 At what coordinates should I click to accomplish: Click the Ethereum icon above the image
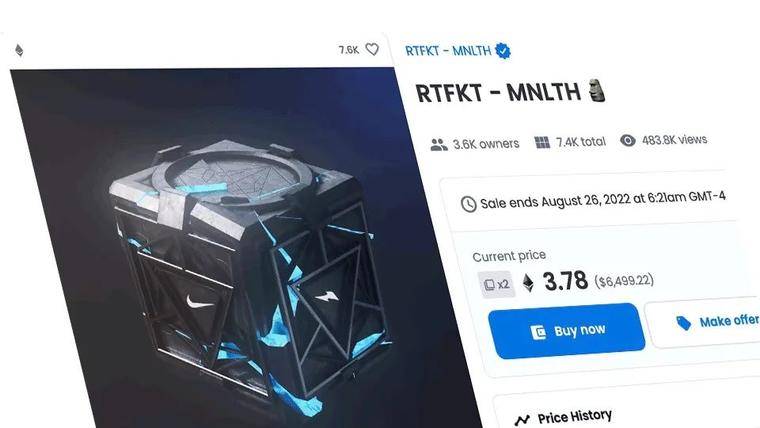[x=19, y=50]
